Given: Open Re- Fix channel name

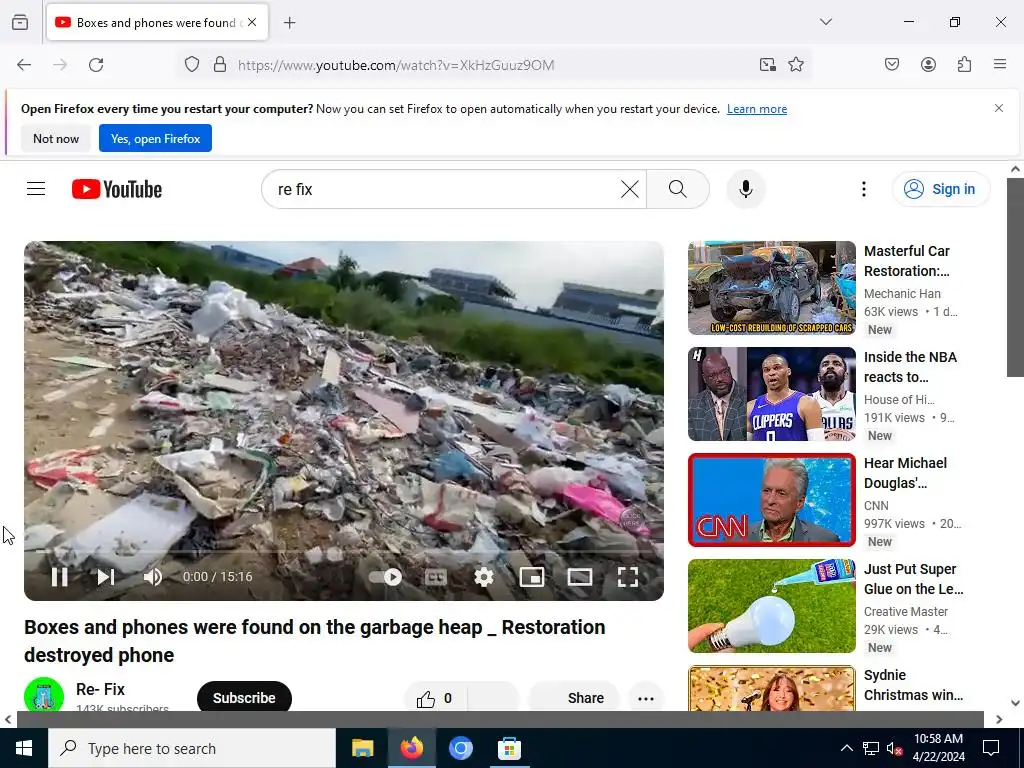Looking at the screenshot, I should [101, 689].
